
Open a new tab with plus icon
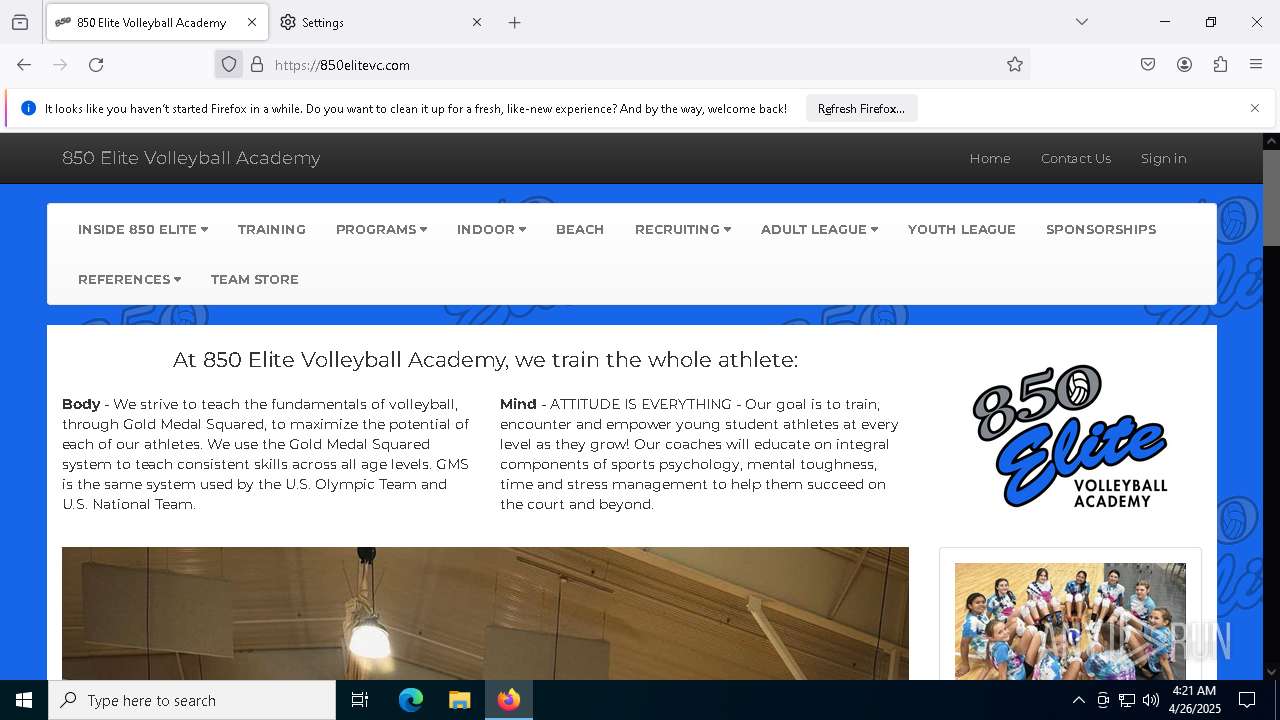[514, 22]
